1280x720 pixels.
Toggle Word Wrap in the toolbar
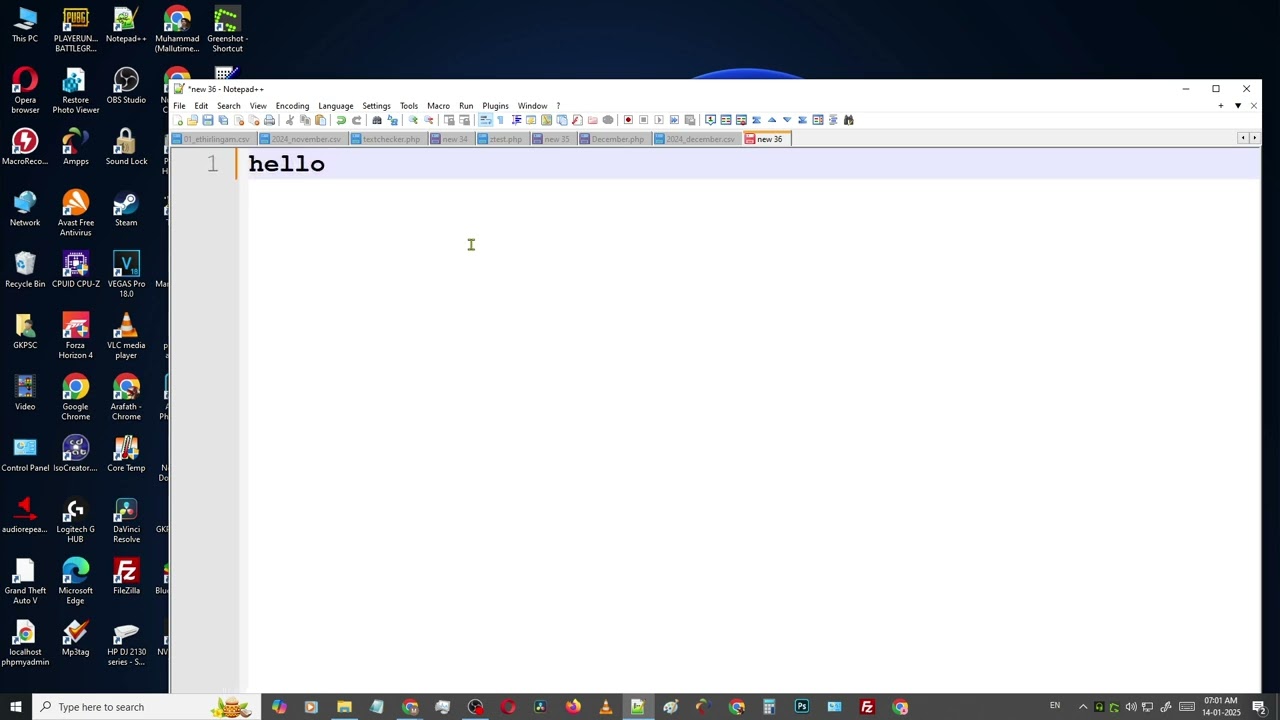pos(485,120)
